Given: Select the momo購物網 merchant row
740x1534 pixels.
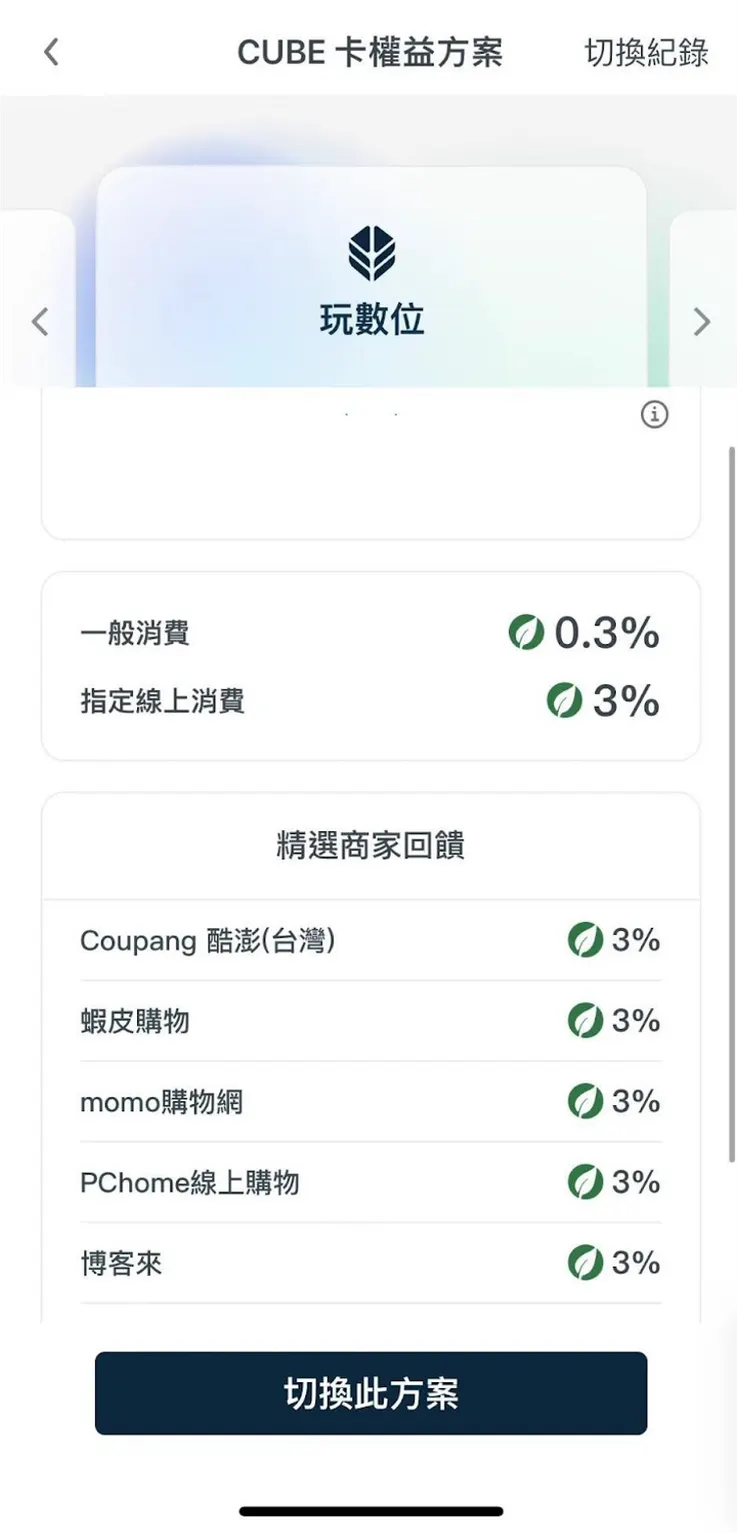Looking at the screenshot, I should pos(370,1101).
